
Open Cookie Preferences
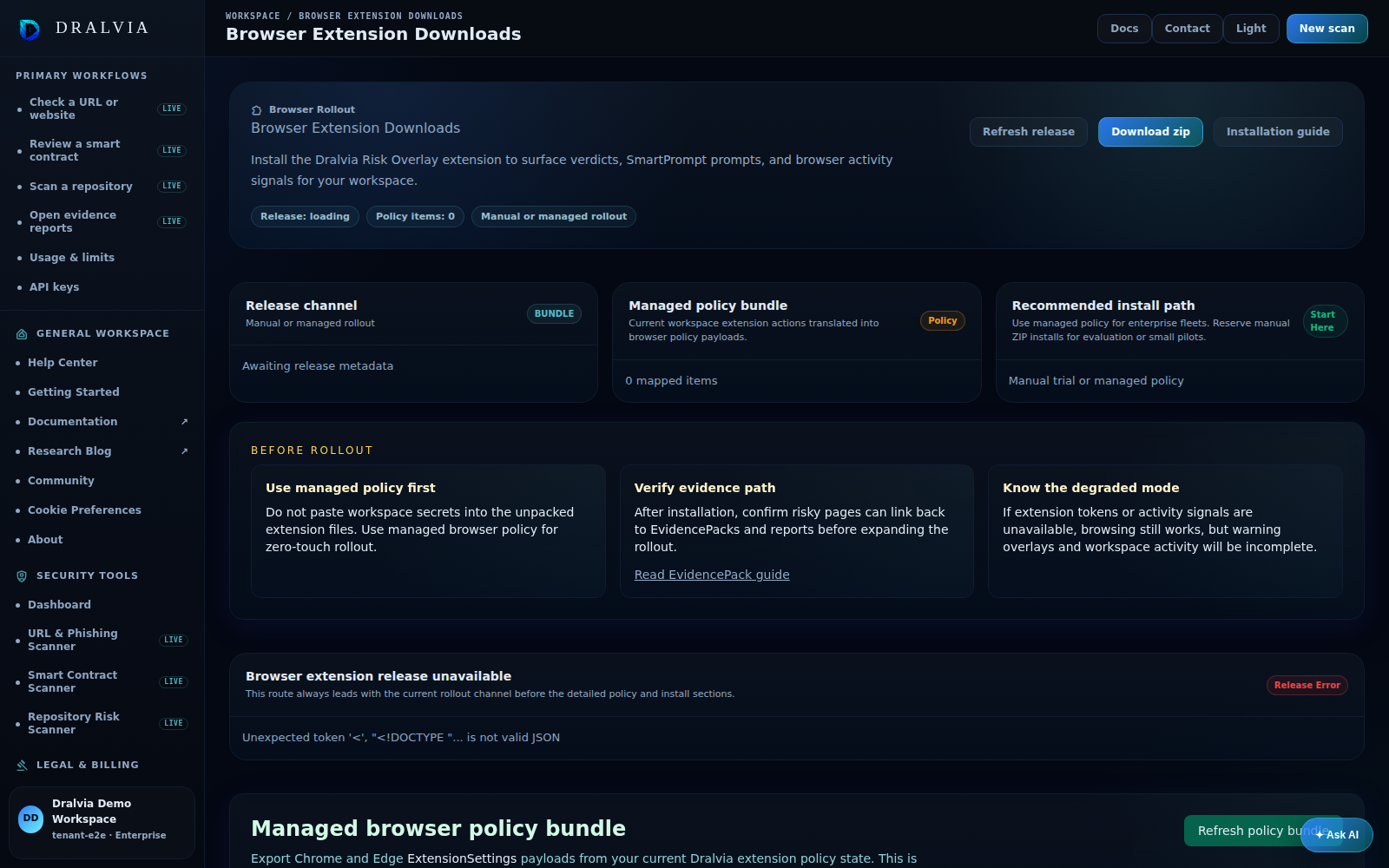[102, 510]
